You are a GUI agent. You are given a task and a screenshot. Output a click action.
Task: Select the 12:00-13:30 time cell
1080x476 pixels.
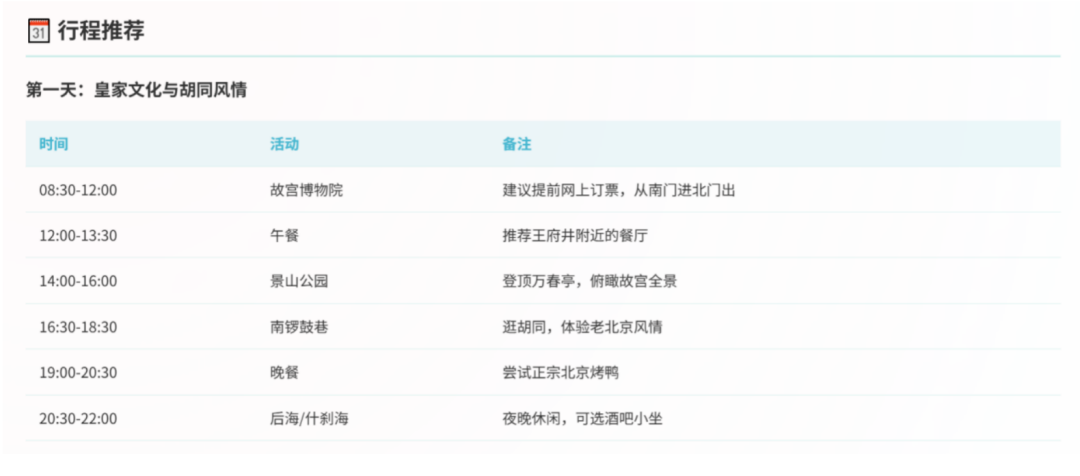click(x=78, y=236)
